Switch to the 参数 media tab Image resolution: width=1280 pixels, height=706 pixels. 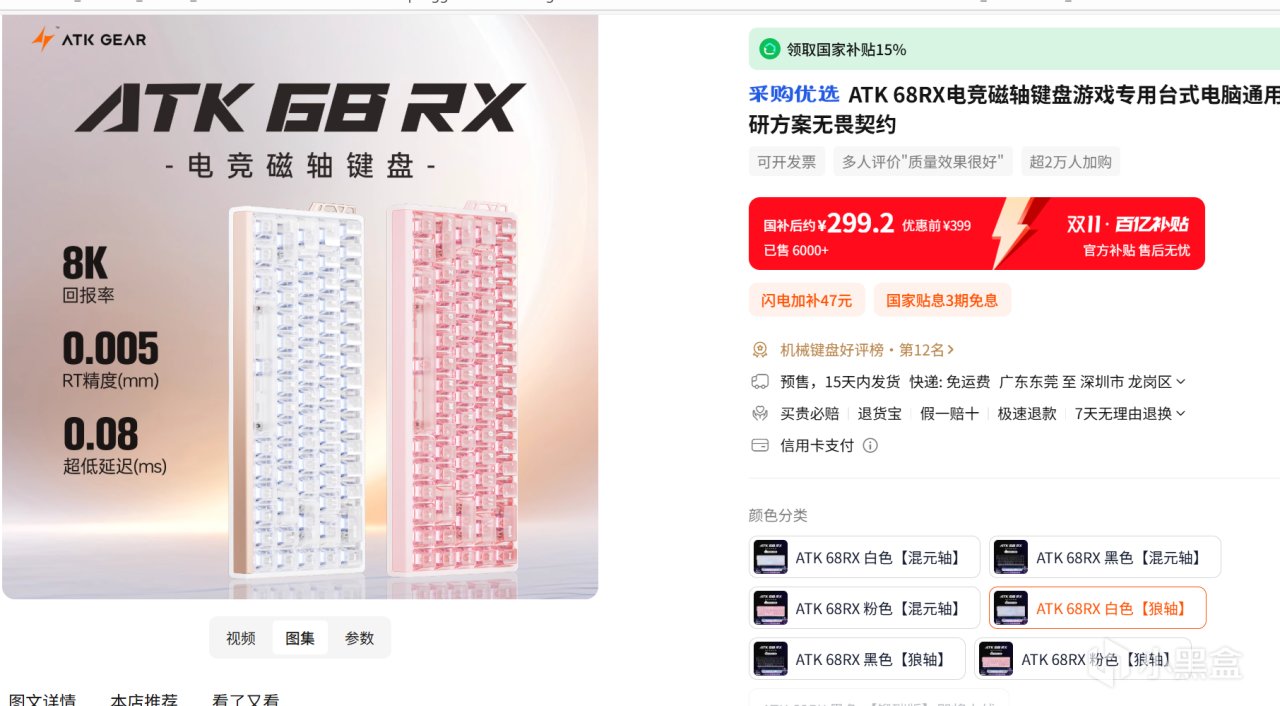click(359, 638)
